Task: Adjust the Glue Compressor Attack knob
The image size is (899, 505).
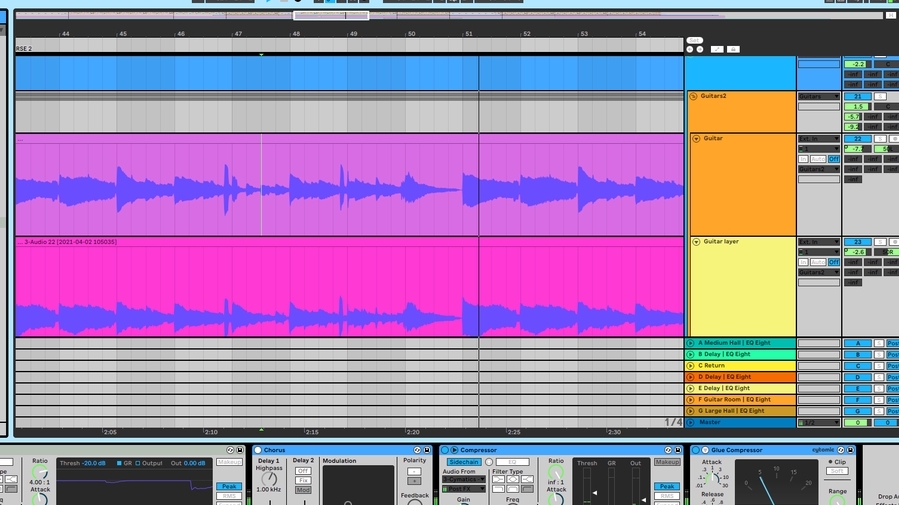Action: 712,477
